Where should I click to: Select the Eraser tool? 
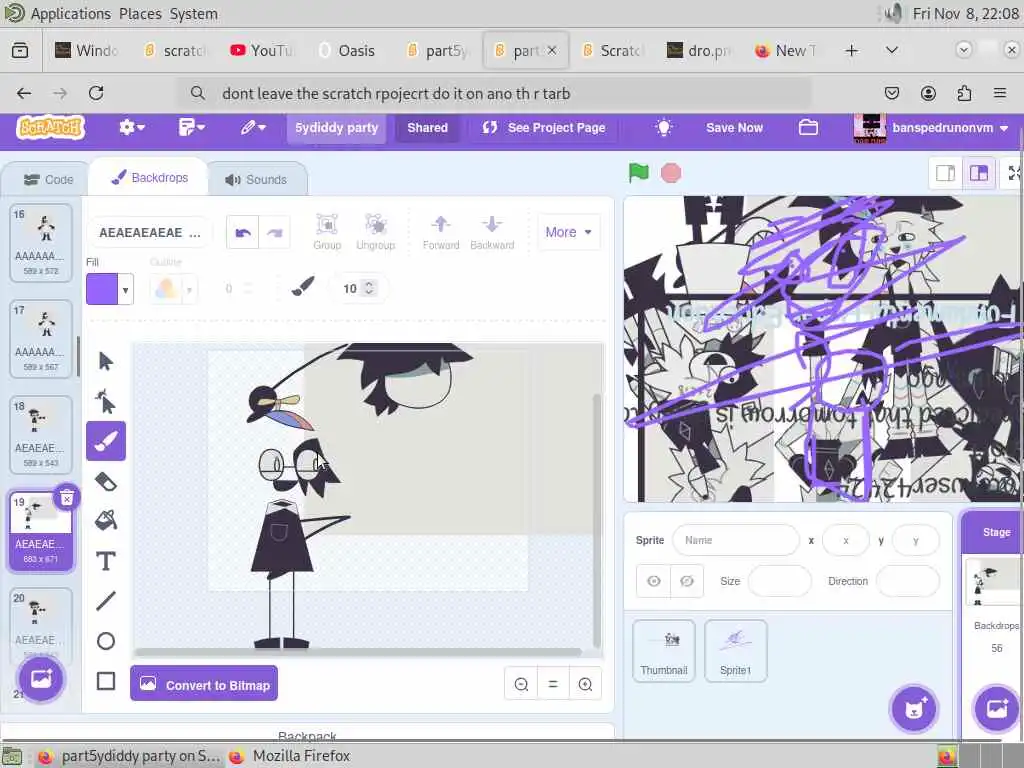click(106, 481)
